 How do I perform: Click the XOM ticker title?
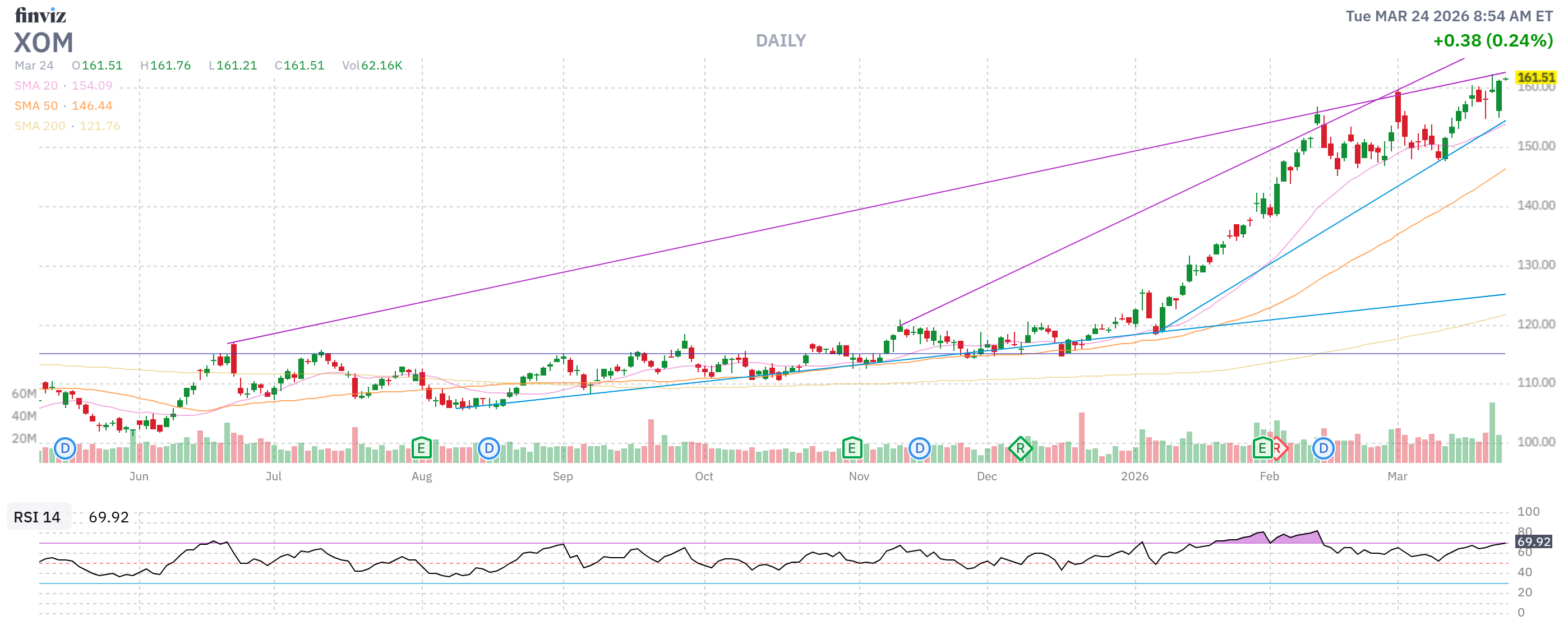pyautogui.click(x=44, y=43)
